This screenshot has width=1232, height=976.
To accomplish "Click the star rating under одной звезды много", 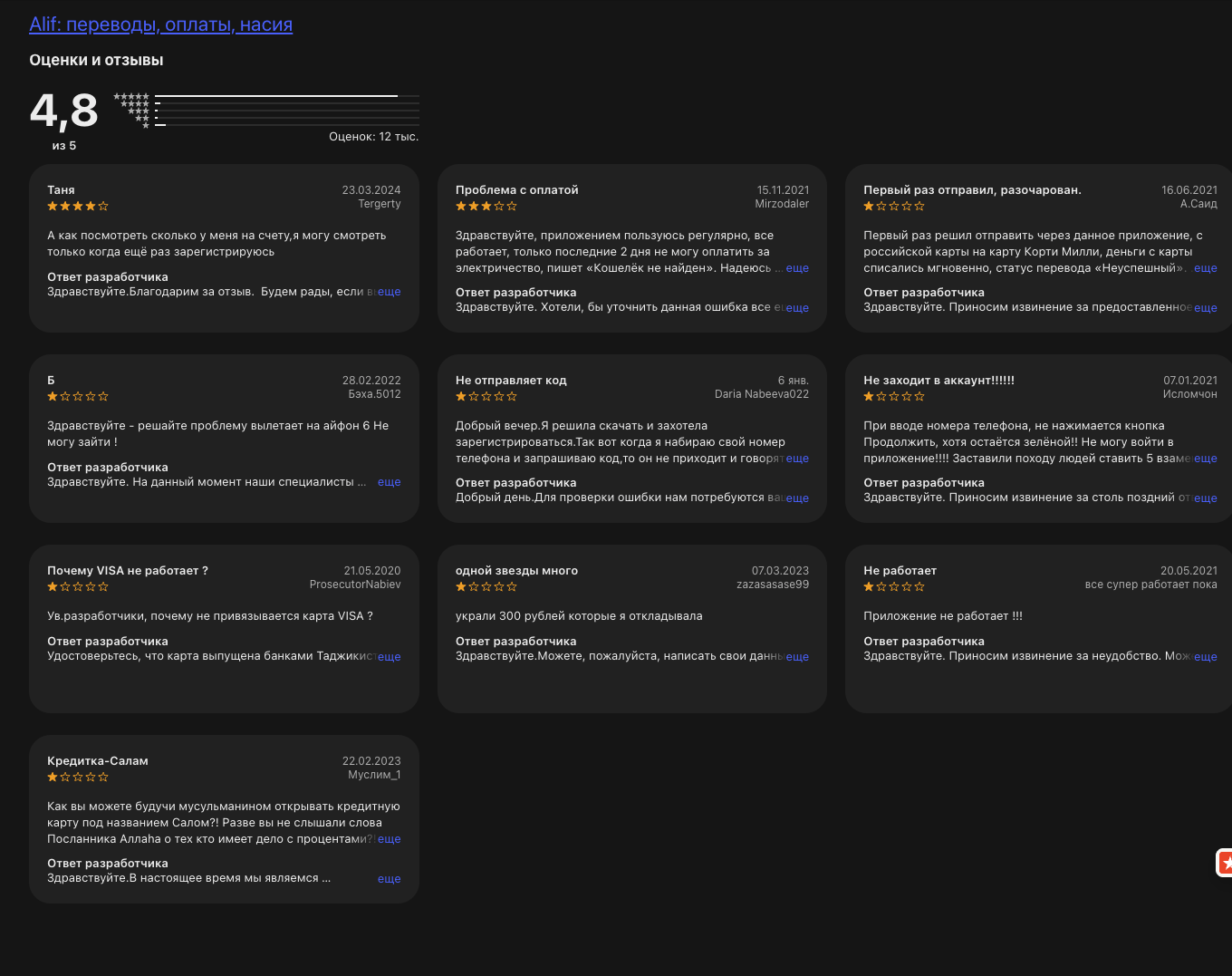I will (x=486, y=587).
